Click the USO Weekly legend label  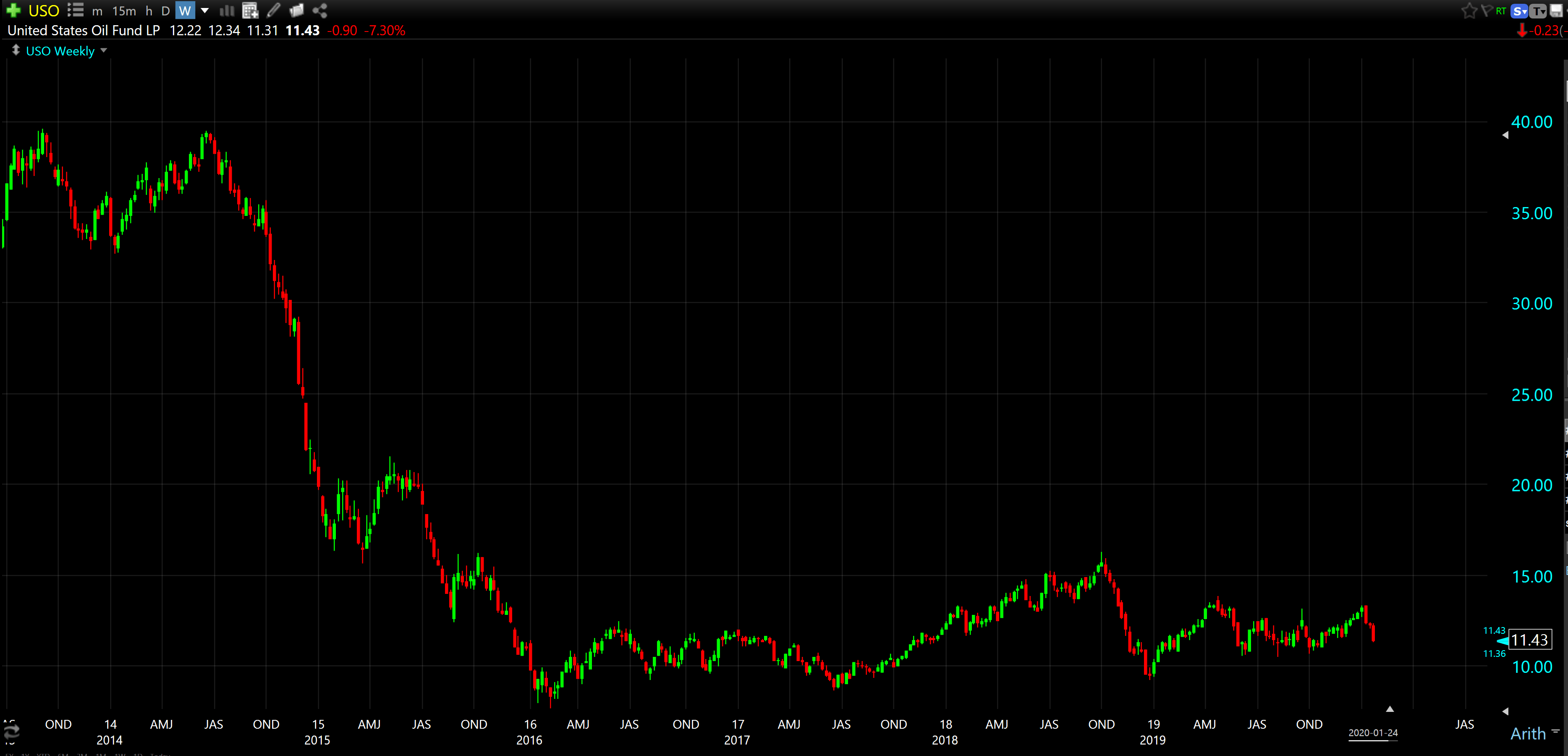tap(60, 51)
